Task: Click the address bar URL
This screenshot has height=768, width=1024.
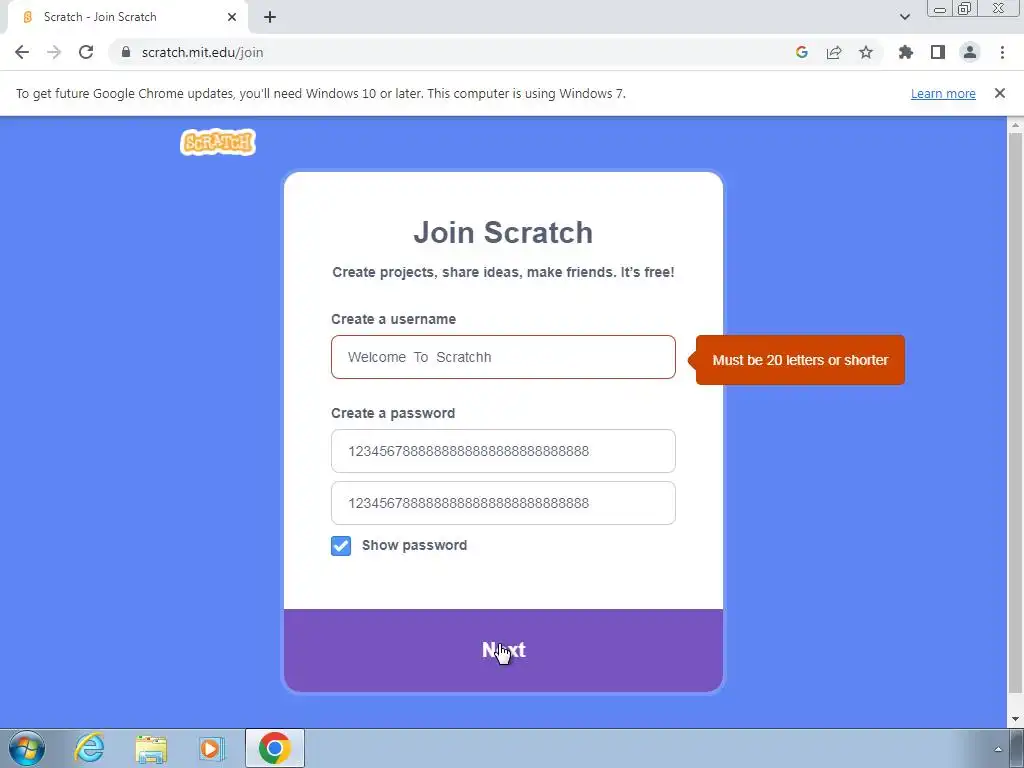Action: (202, 52)
